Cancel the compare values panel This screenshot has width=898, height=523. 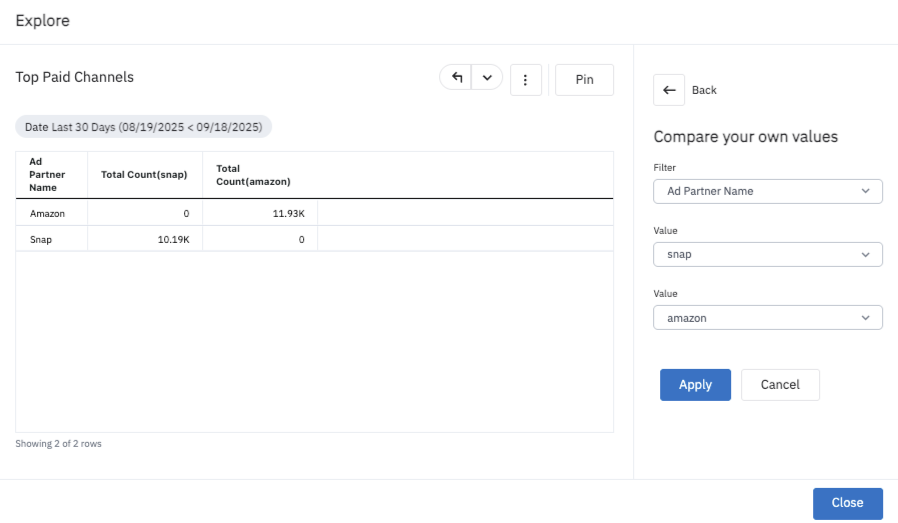780,385
